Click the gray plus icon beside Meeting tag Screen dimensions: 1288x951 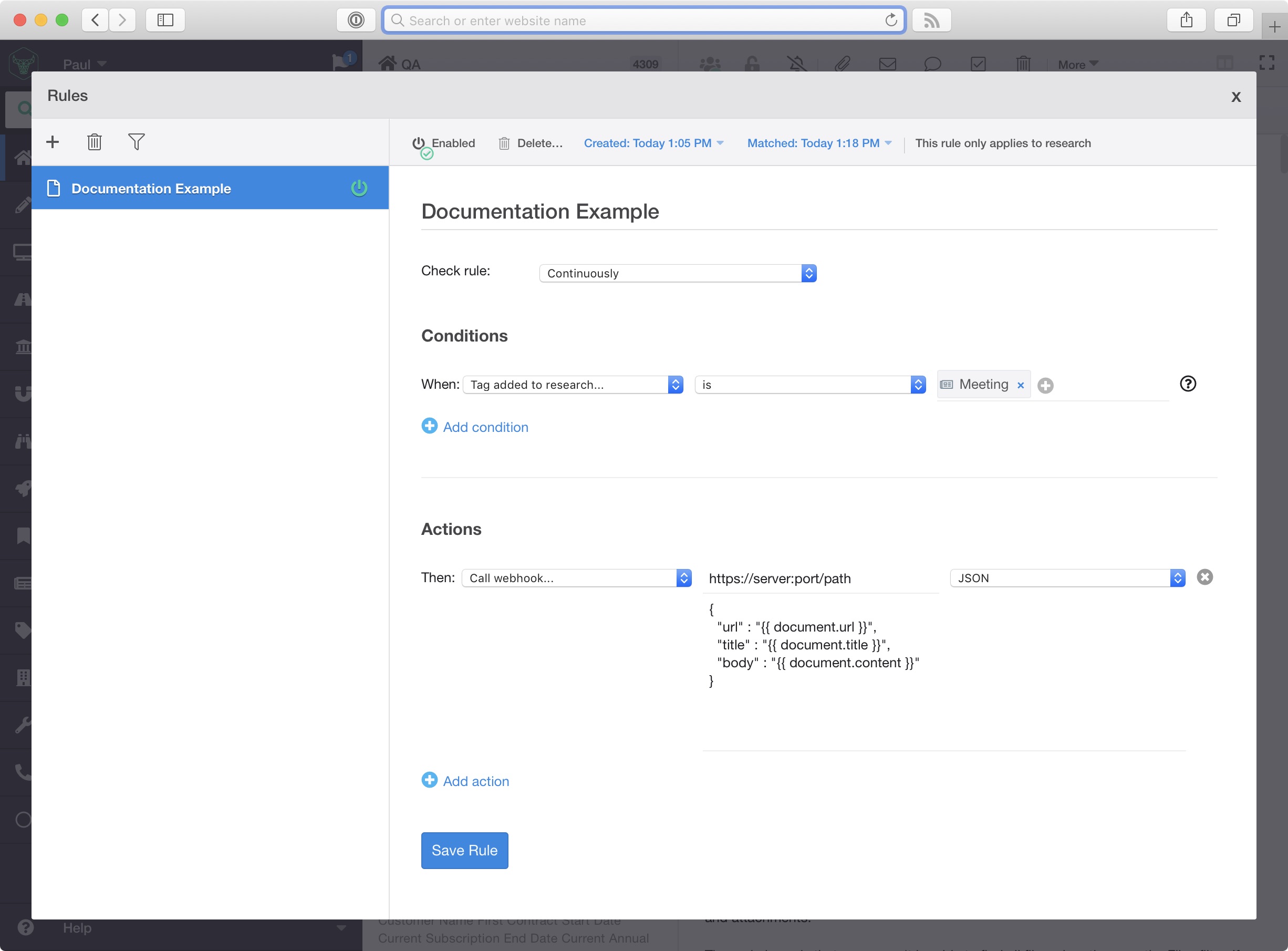(1046, 386)
